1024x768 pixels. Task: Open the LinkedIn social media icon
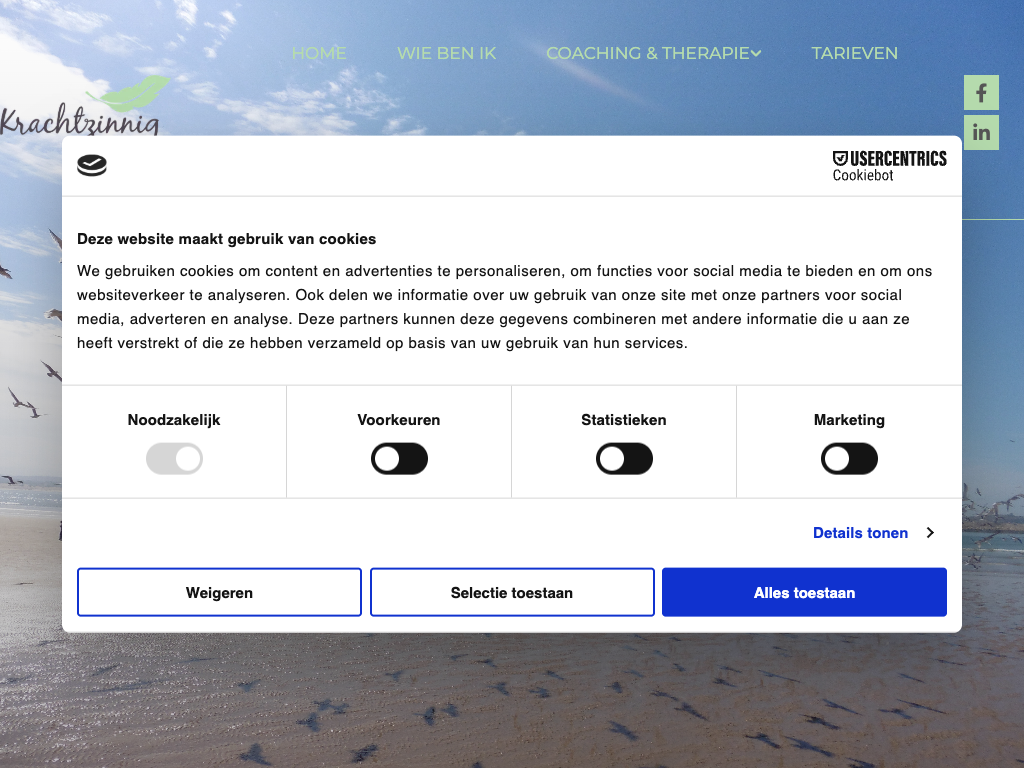(x=981, y=132)
